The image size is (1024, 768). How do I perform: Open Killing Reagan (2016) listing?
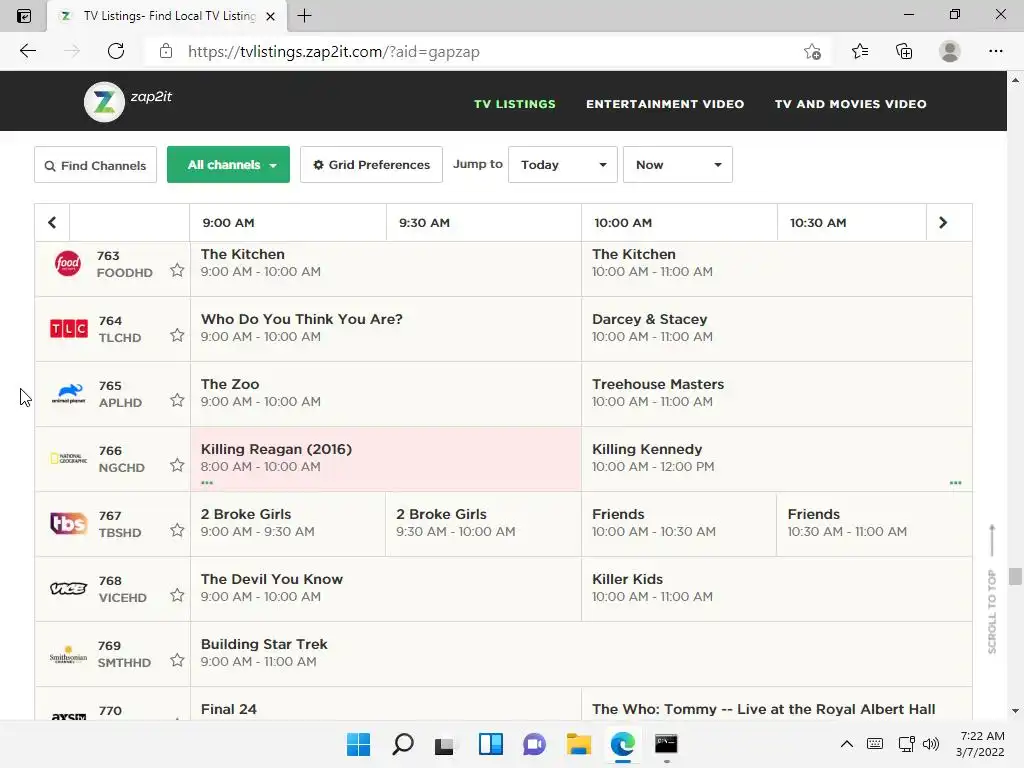[385, 458]
